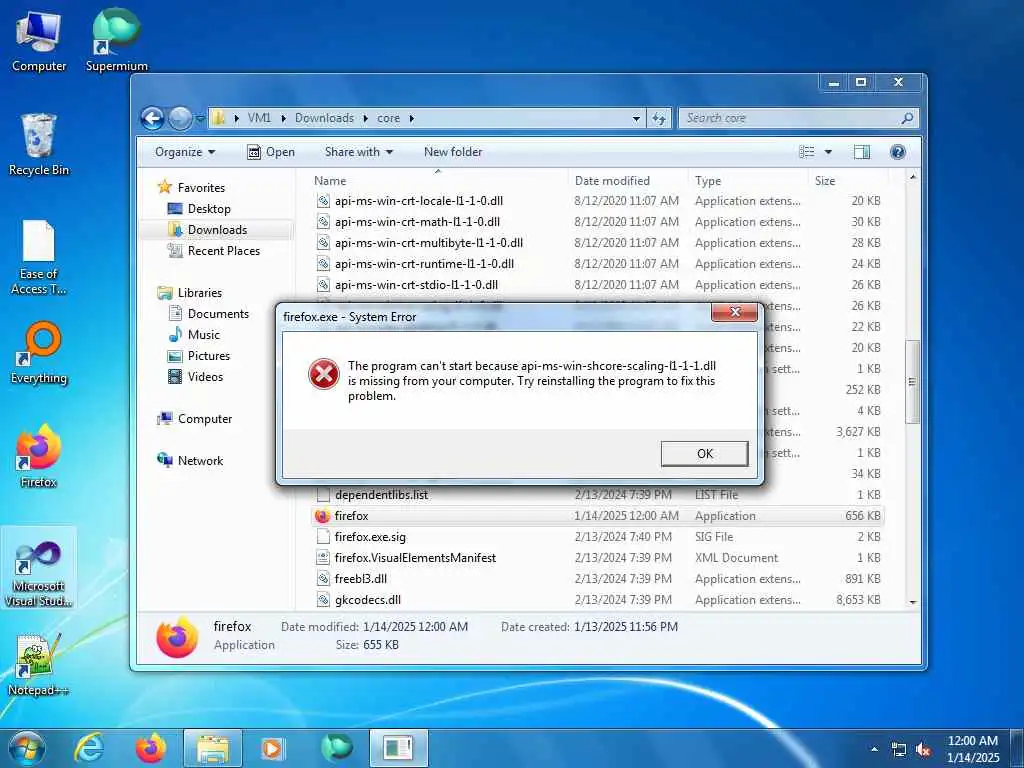Open Desktop in navigation pane
This screenshot has height=768, width=1024.
click(x=209, y=209)
